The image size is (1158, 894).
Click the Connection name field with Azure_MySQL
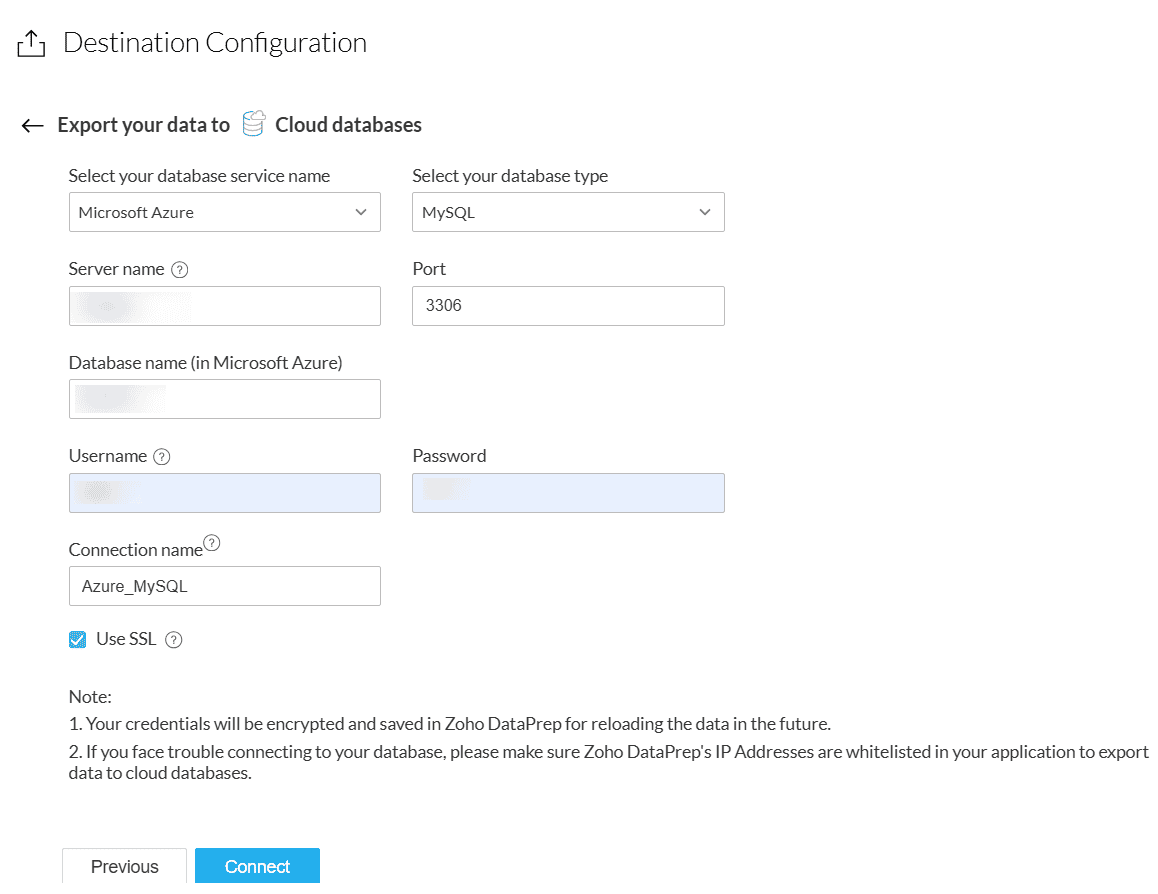click(224, 586)
